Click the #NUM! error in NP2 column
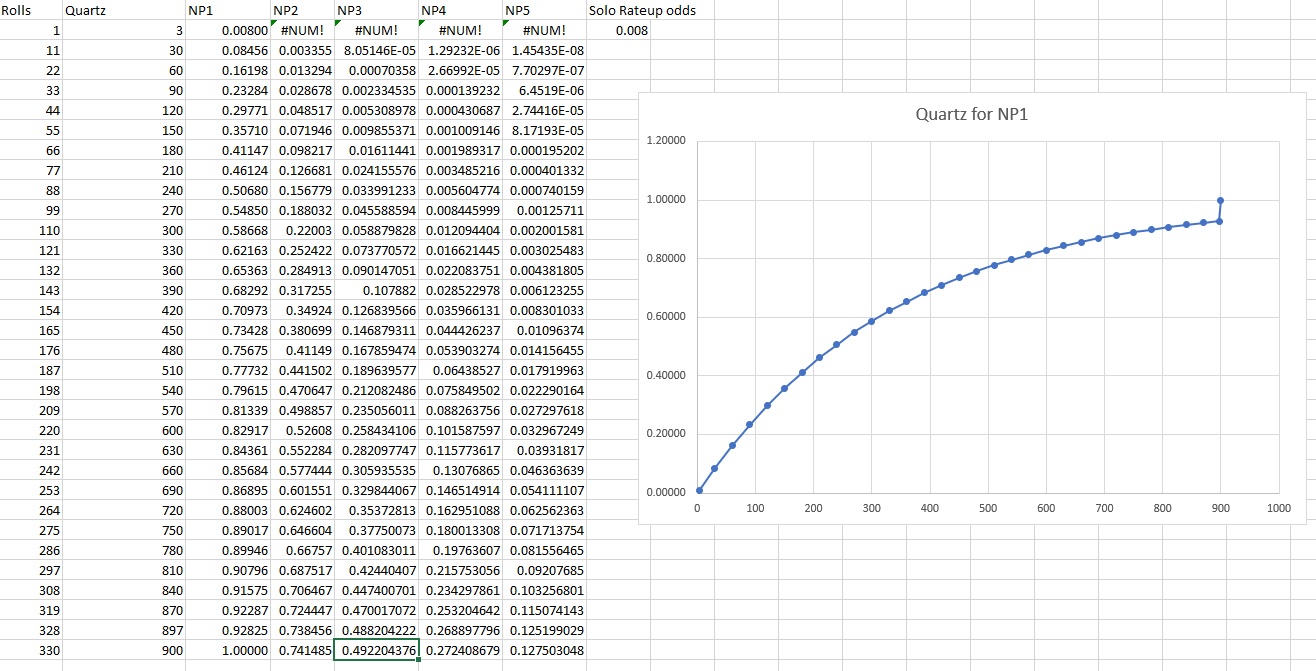Viewport: 1316px width, 671px height. [302, 30]
